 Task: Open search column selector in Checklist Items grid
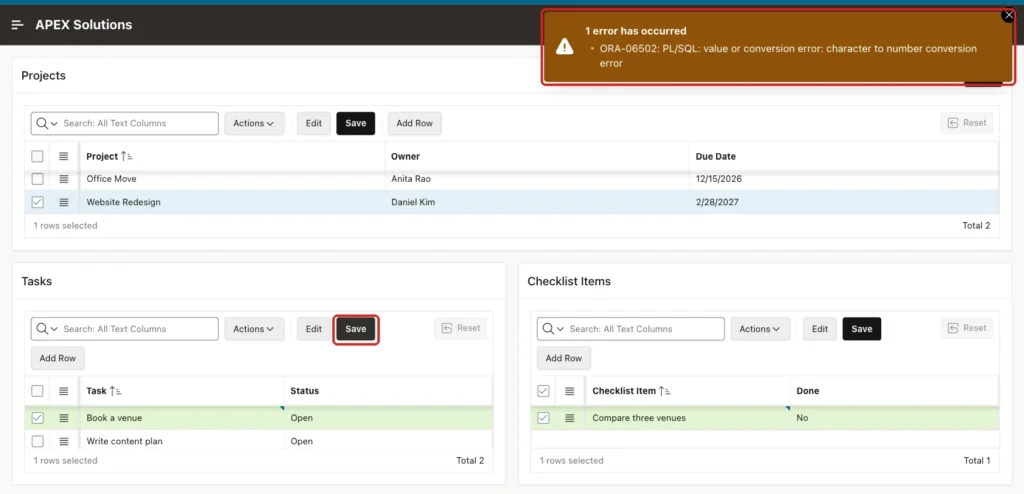(x=552, y=329)
